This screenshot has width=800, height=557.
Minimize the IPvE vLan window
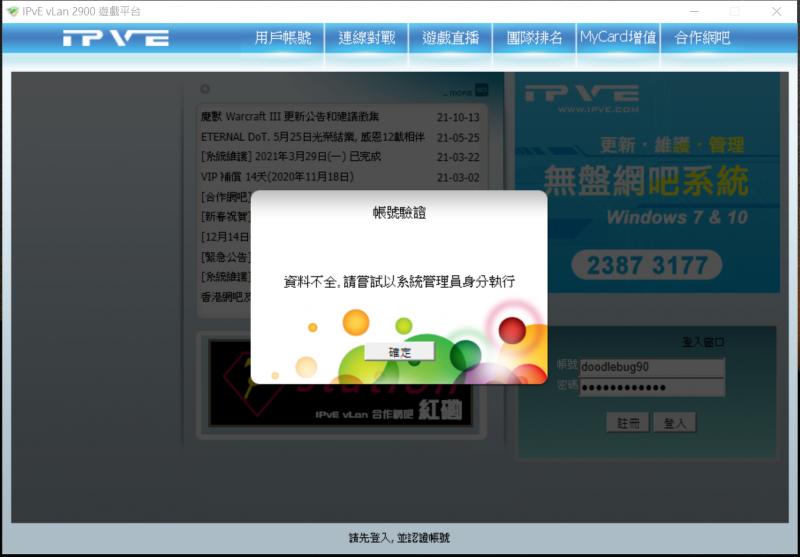coord(694,11)
